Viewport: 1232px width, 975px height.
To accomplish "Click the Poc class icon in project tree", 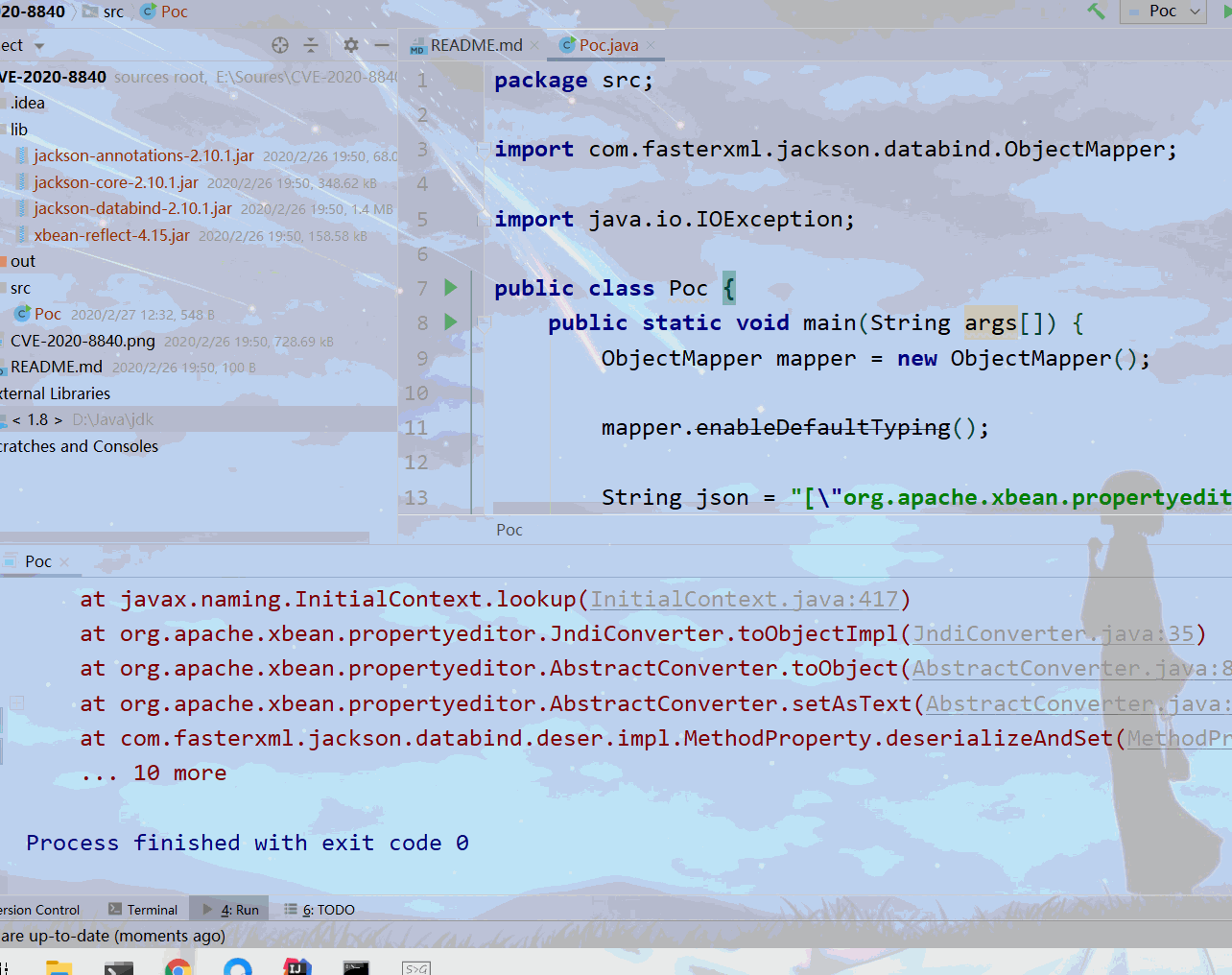I will 23,314.
